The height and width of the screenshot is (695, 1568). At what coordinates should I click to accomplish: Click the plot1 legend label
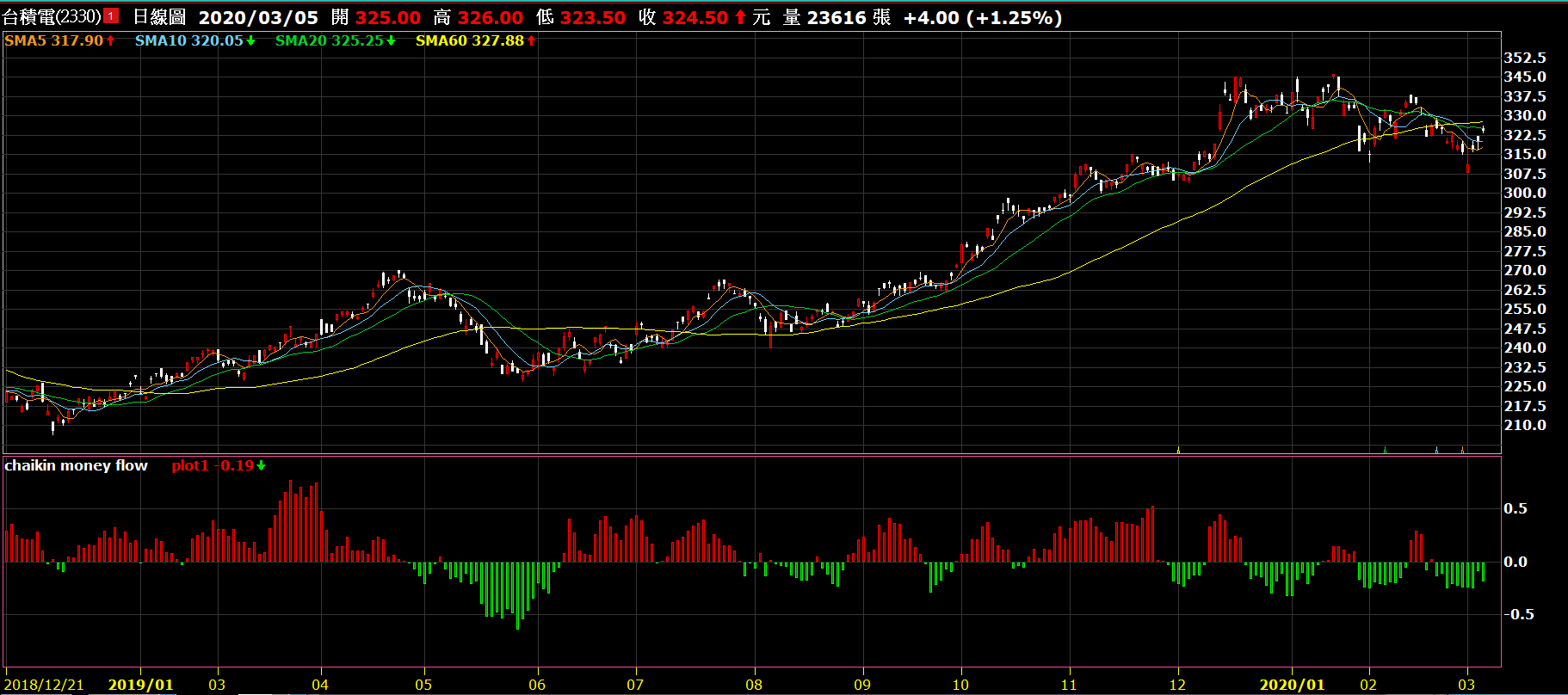[x=189, y=465]
